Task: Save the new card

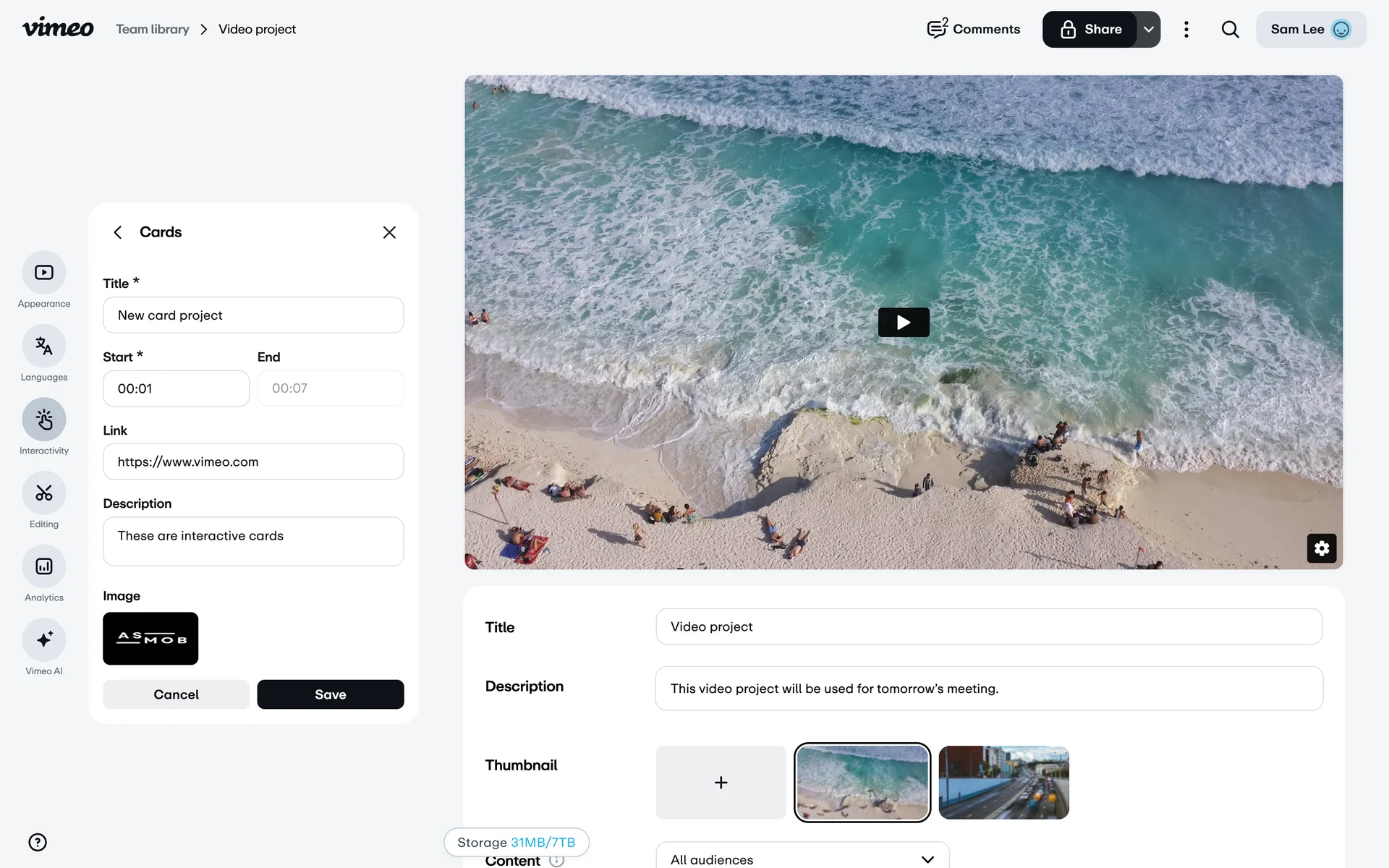Action: click(330, 694)
